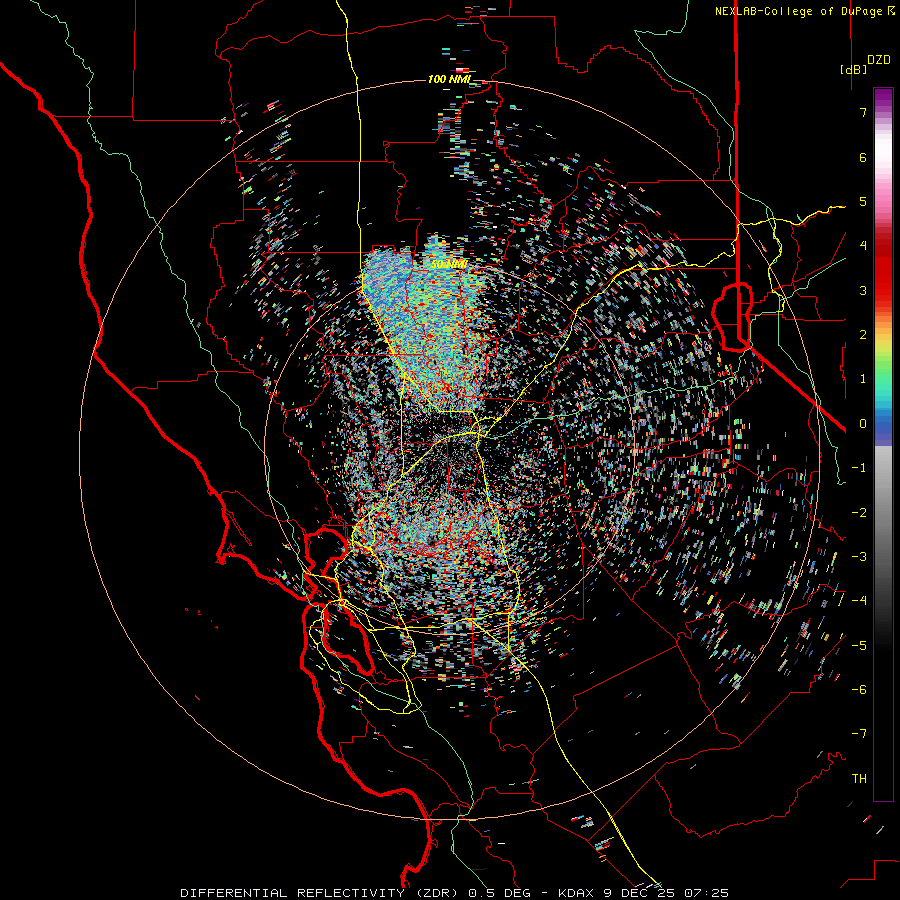
Task: Select the -5 dB label on scale
Action: tap(859, 646)
